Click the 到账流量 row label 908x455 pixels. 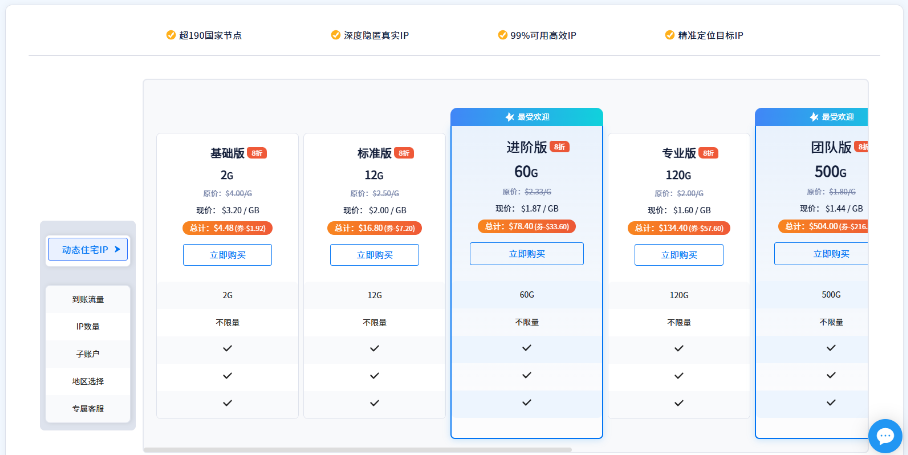click(88, 300)
